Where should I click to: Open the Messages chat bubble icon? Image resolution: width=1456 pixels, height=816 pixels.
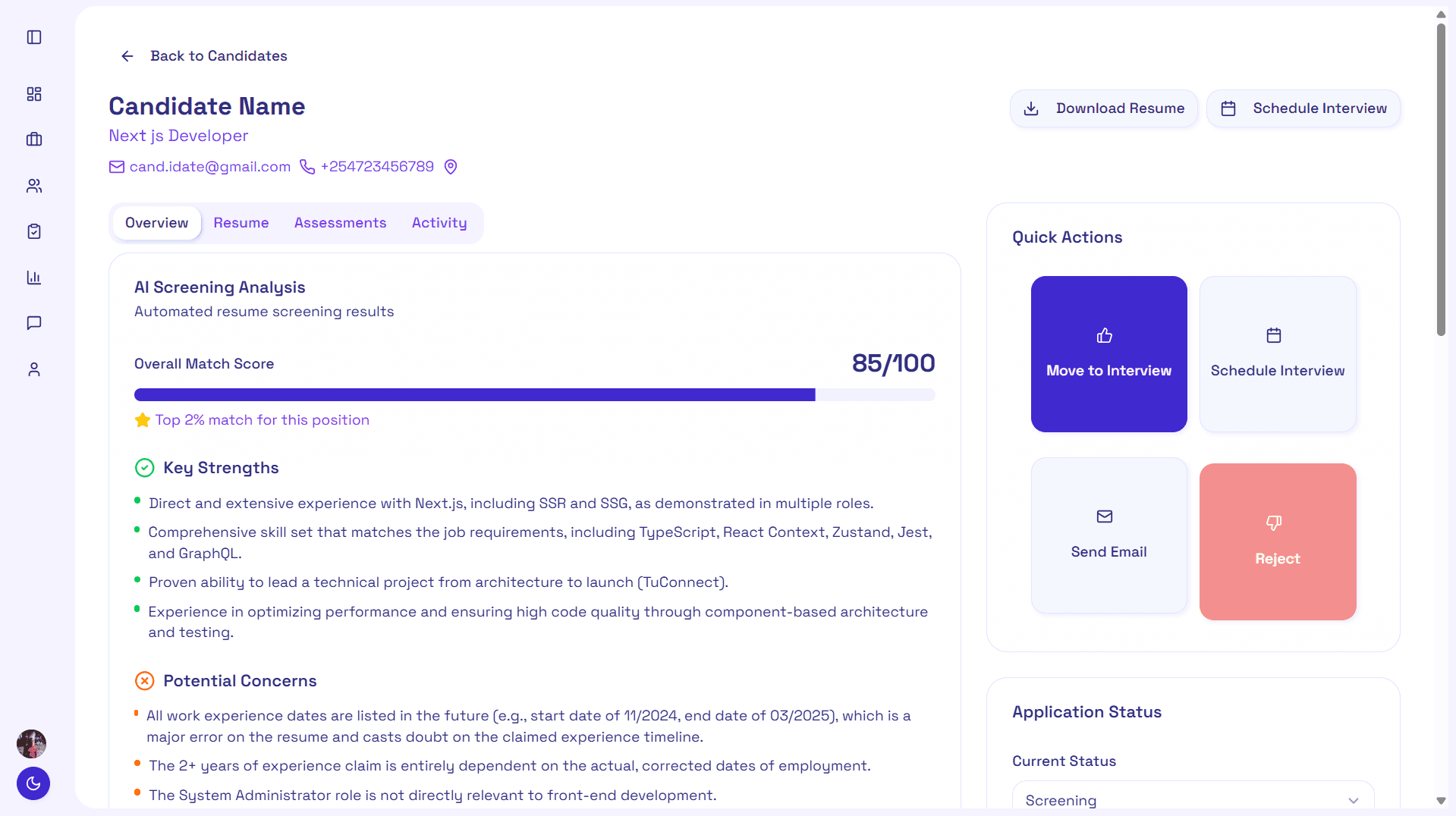click(x=33, y=323)
